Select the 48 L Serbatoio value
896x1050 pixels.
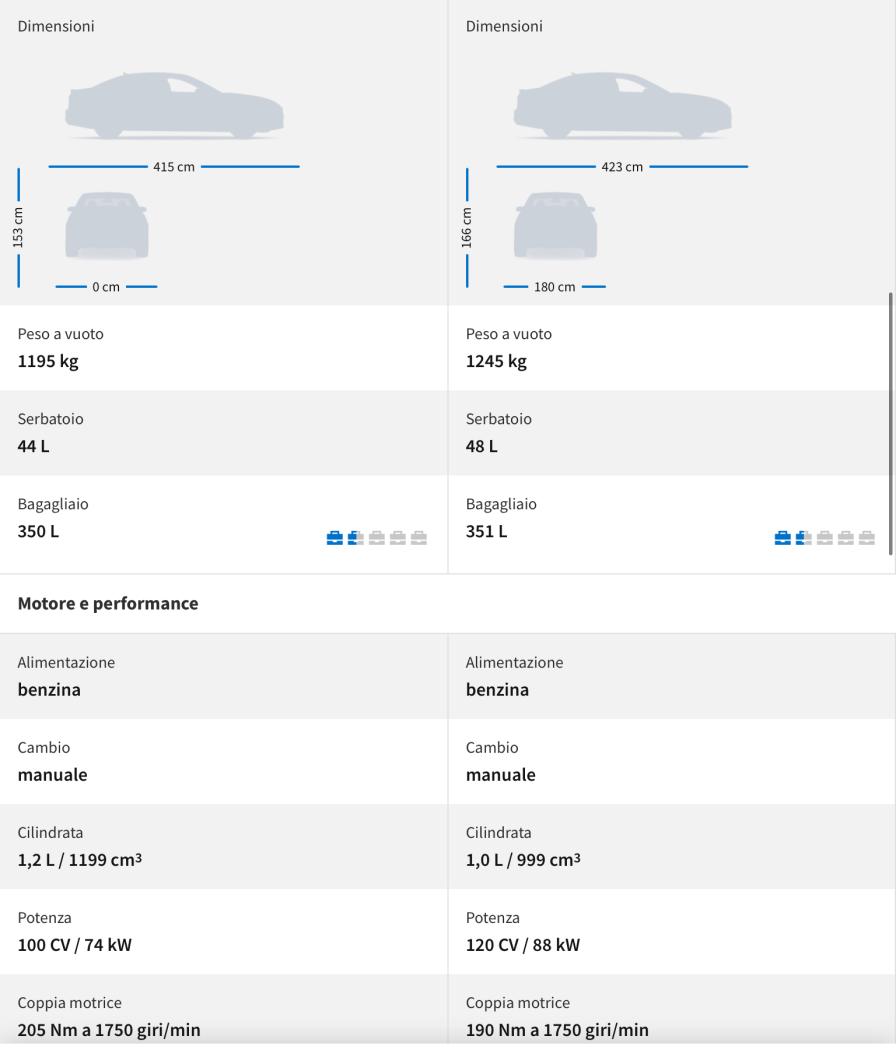[x=482, y=446]
